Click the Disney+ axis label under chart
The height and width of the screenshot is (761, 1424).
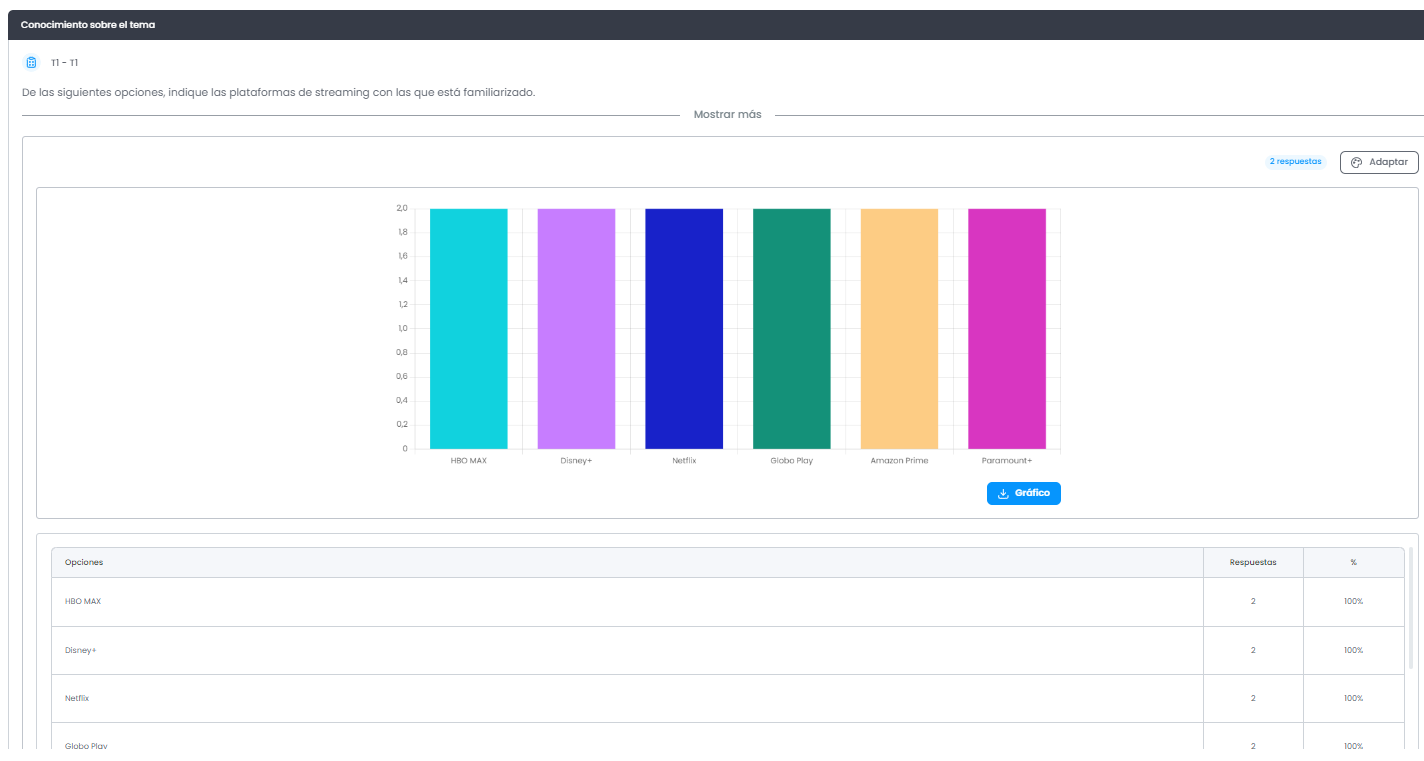[x=576, y=461]
